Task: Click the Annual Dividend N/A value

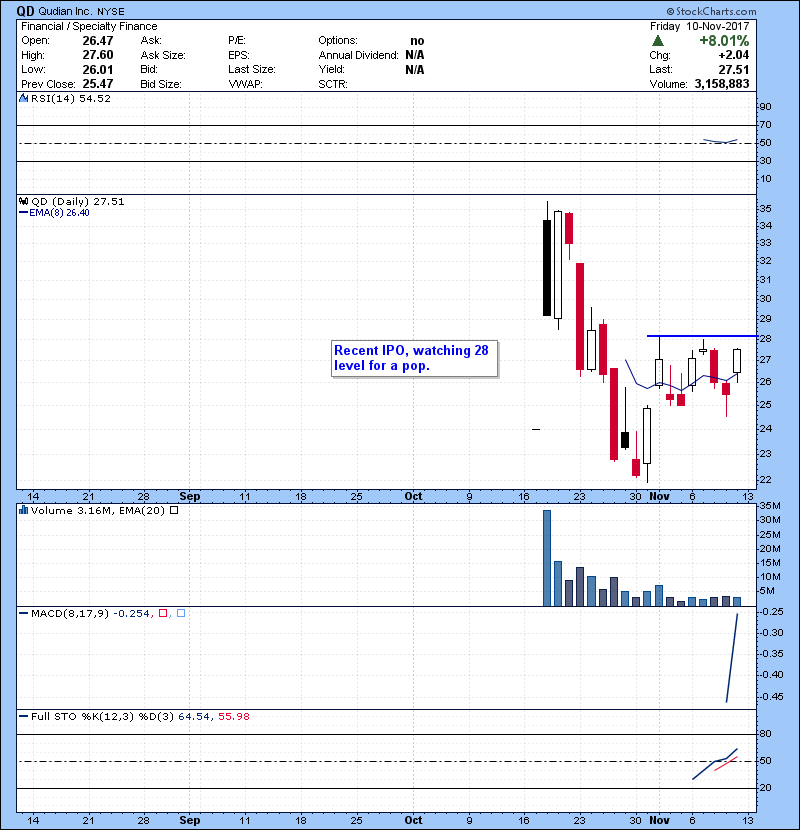Action: pos(415,55)
